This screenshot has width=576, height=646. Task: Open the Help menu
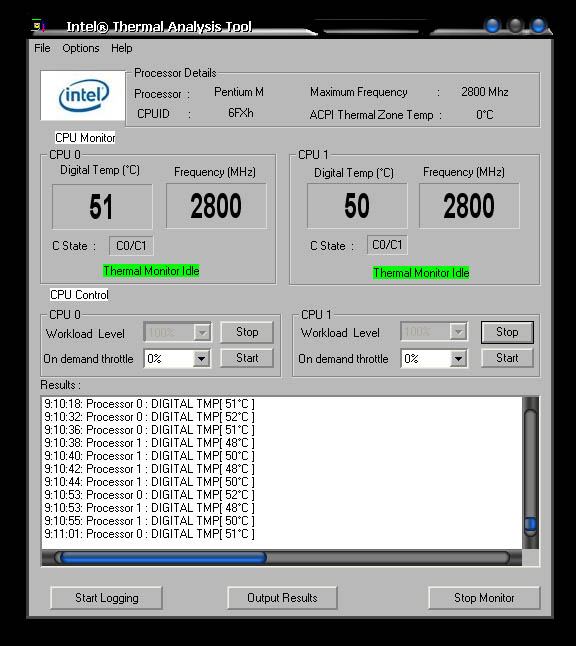(122, 48)
